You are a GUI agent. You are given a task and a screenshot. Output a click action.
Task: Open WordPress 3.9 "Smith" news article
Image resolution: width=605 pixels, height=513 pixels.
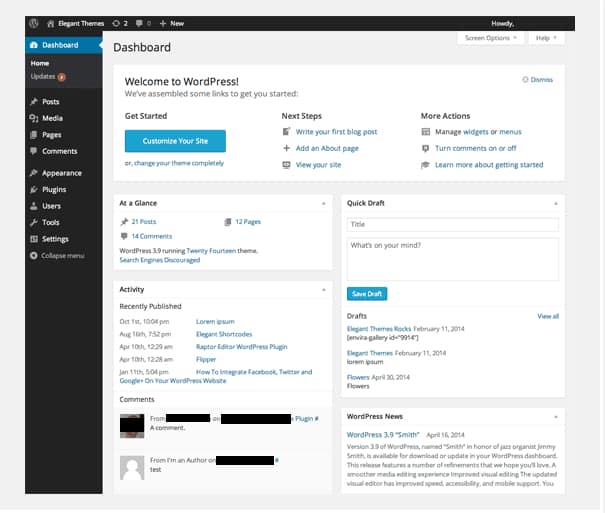click(x=383, y=435)
